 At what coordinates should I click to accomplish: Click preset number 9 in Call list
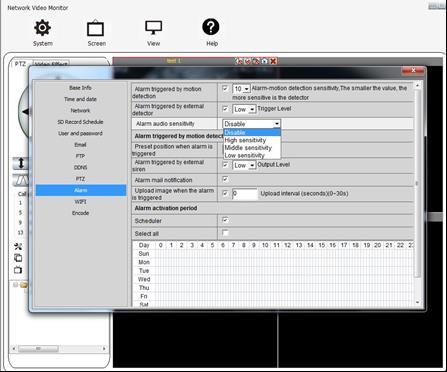[x=20, y=223]
